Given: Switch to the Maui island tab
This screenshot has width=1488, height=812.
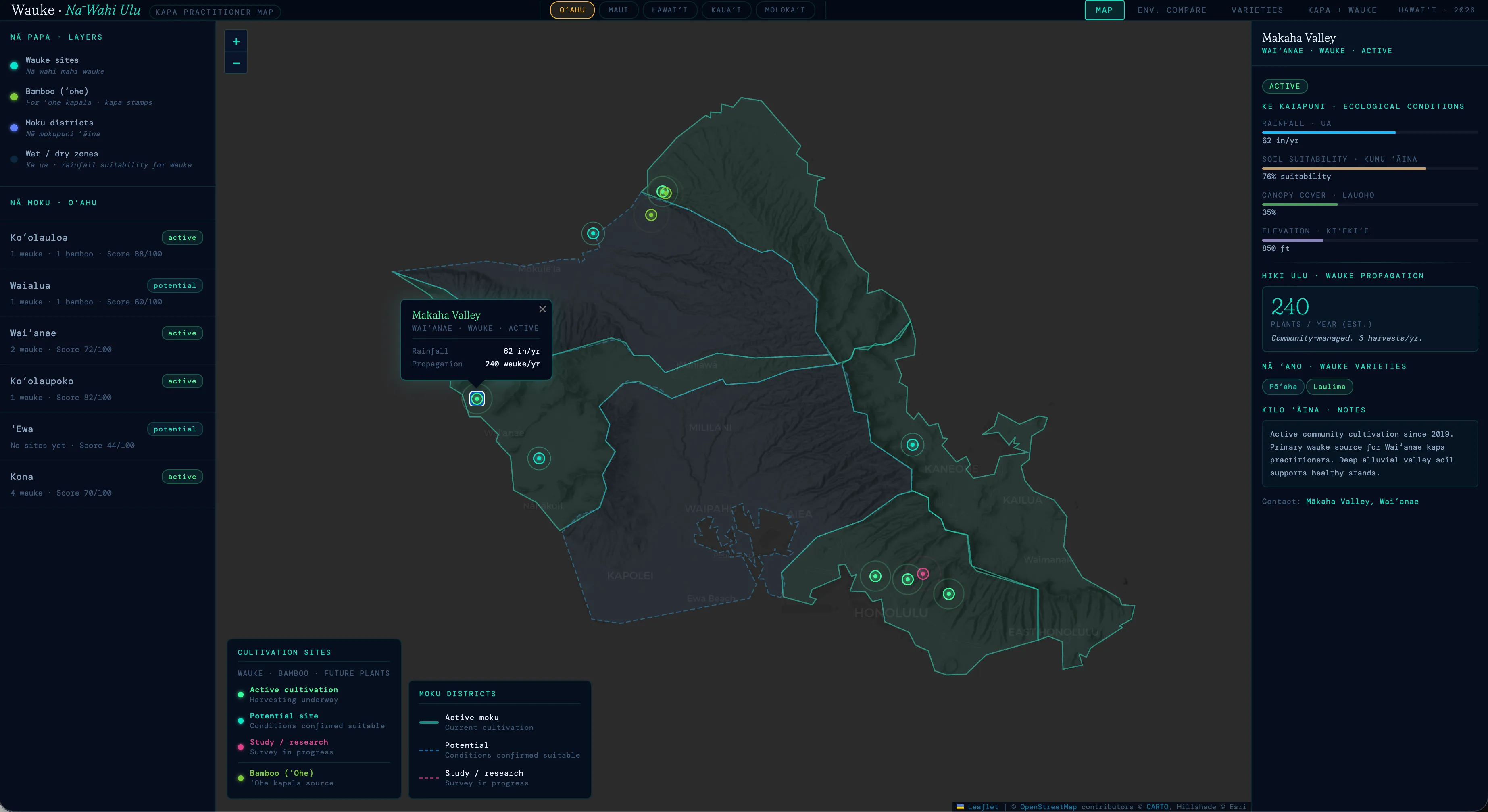Looking at the screenshot, I should [x=618, y=10].
